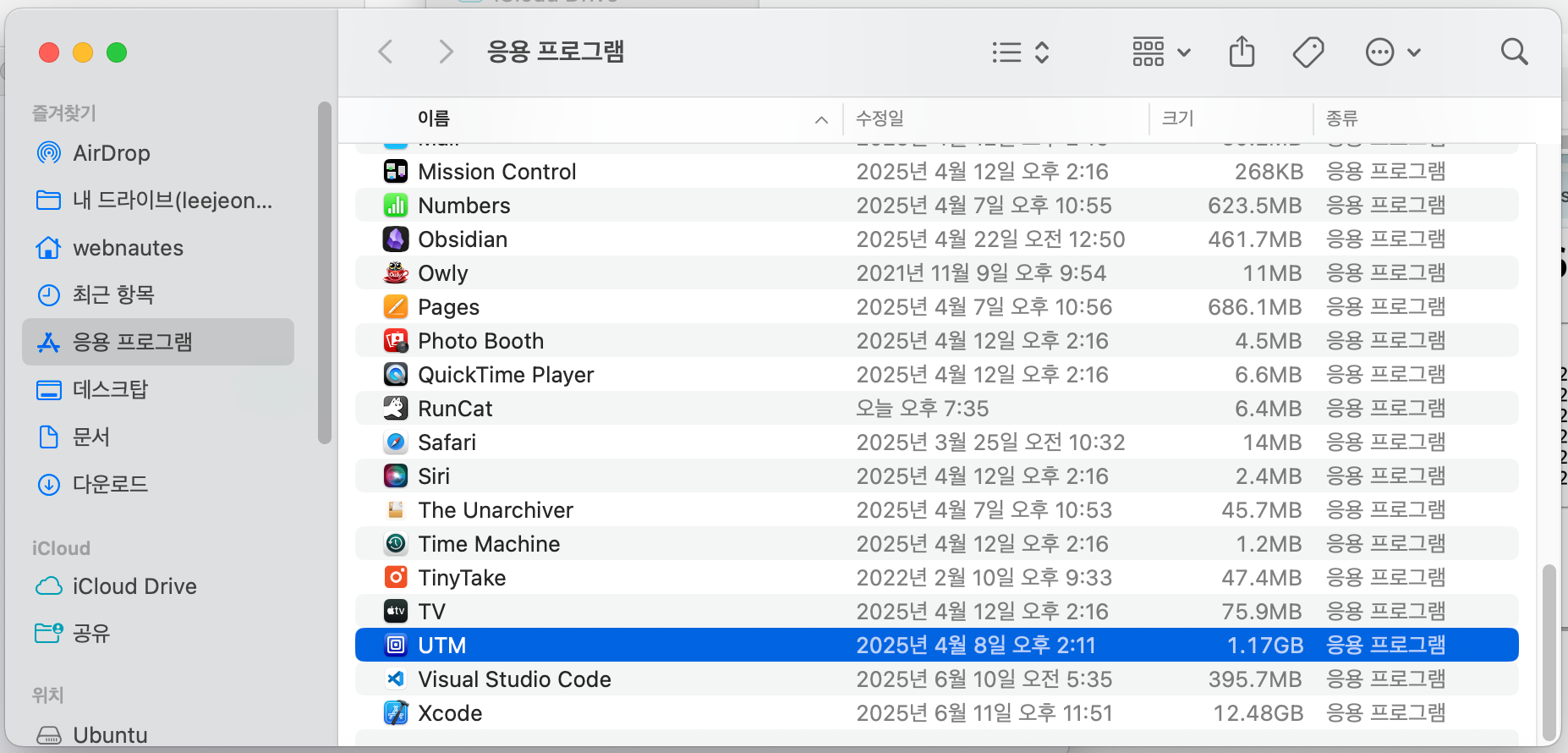Click the Apple TV app icon
This screenshot has width=1568, height=753.
[396, 612]
